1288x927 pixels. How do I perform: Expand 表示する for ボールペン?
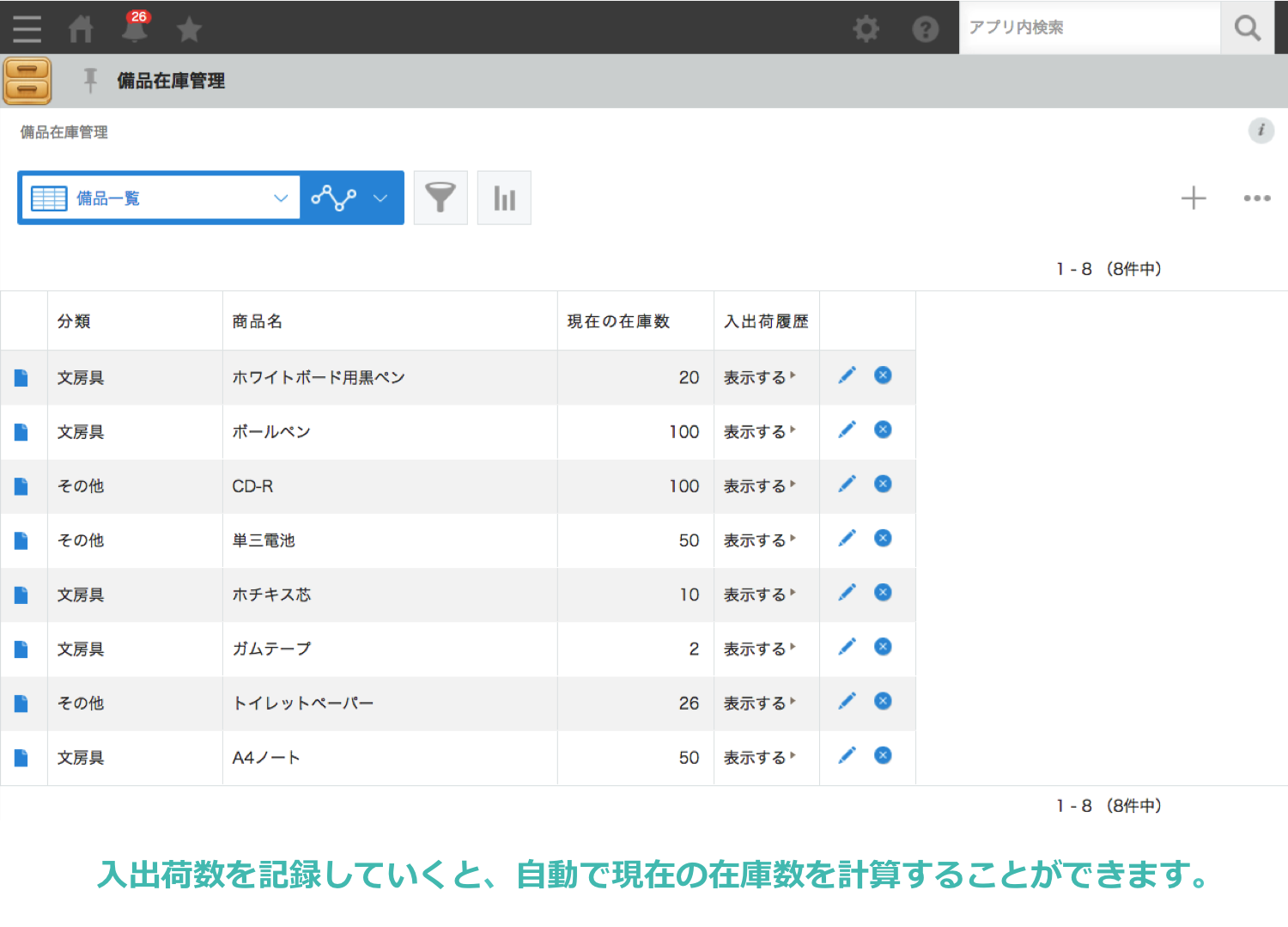(x=760, y=431)
